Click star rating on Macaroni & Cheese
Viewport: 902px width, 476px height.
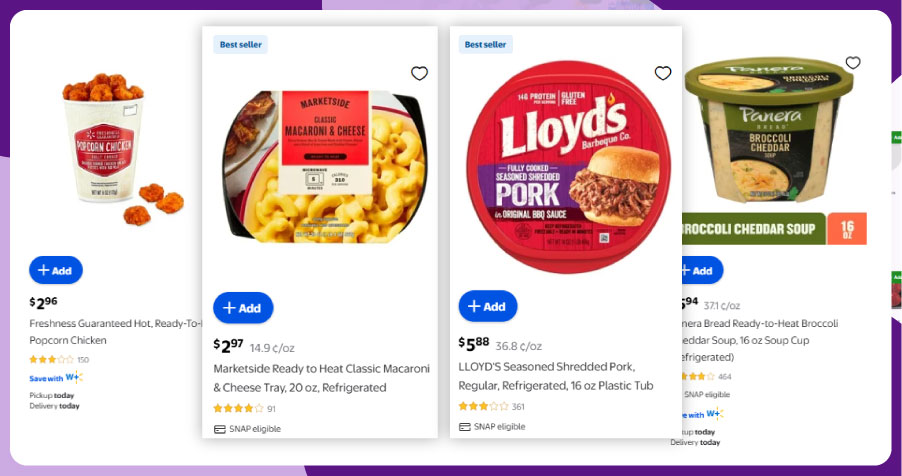(238, 408)
